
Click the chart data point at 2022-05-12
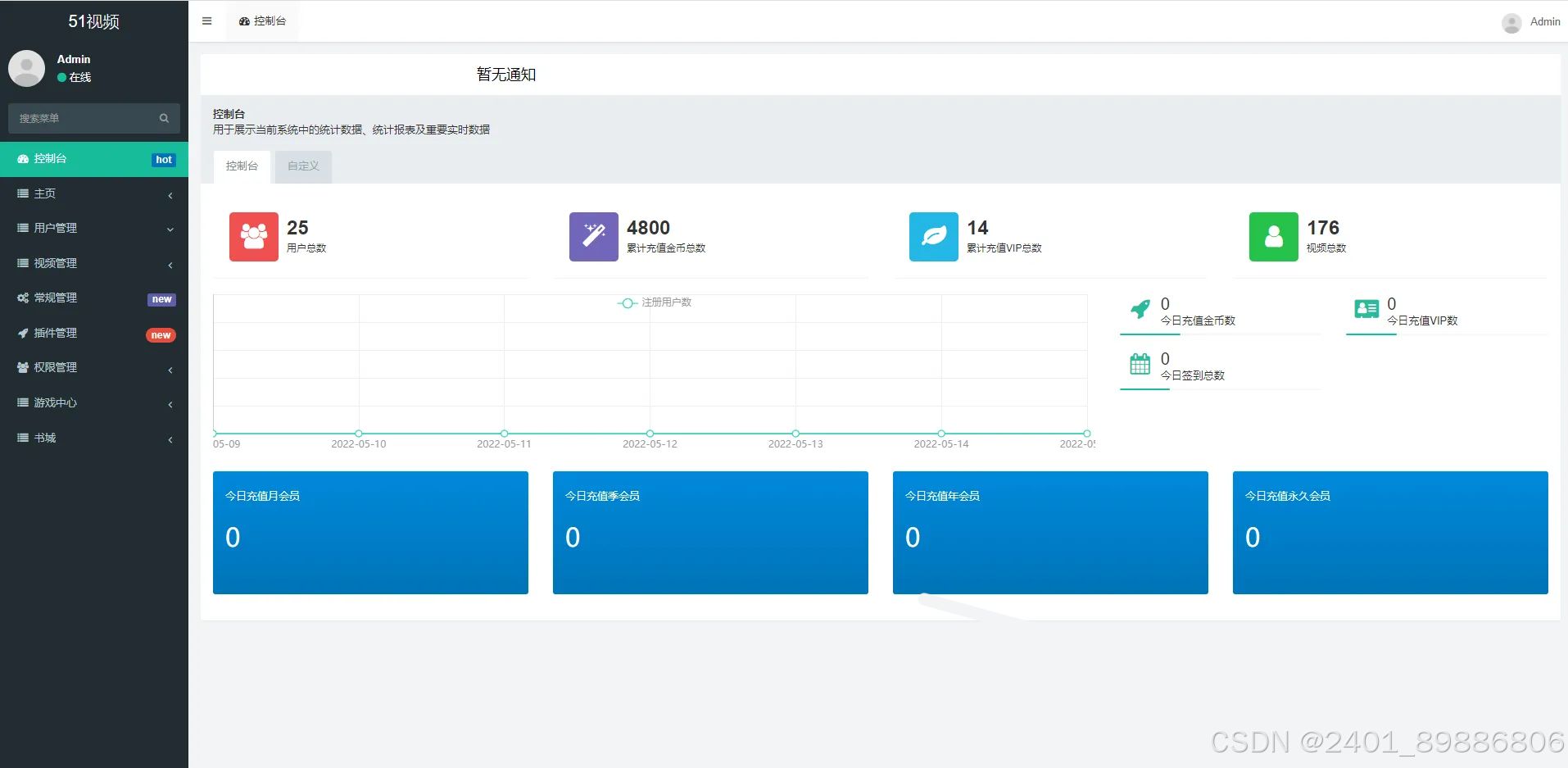pyautogui.click(x=650, y=433)
